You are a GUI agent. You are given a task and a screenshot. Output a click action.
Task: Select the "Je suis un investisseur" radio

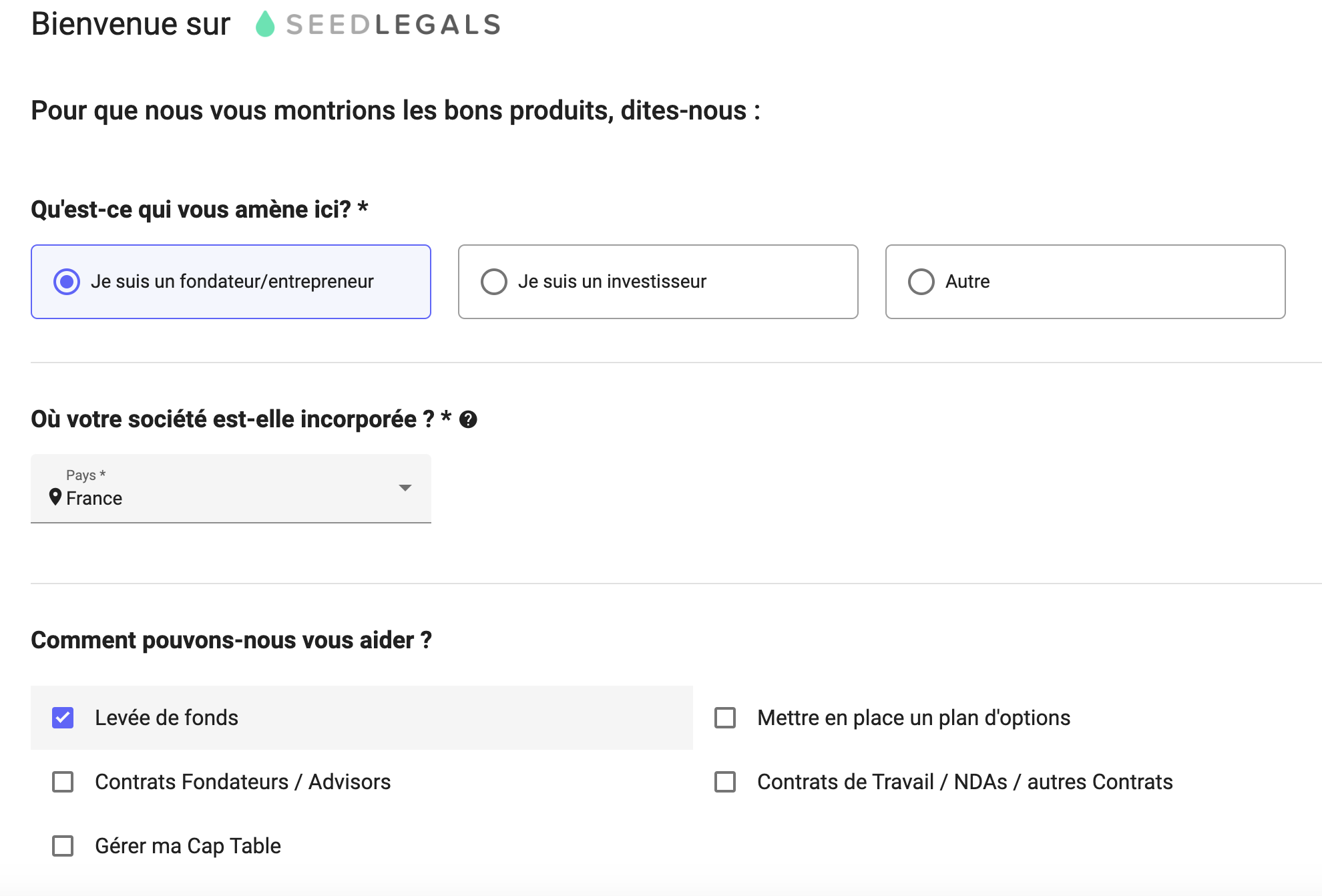click(494, 282)
